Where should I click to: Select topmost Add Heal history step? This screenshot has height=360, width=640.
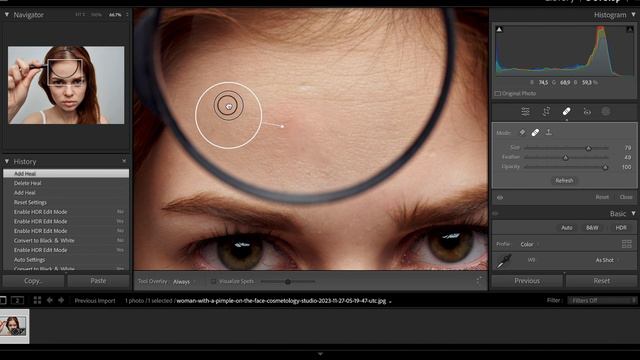pyautogui.click(x=66, y=173)
